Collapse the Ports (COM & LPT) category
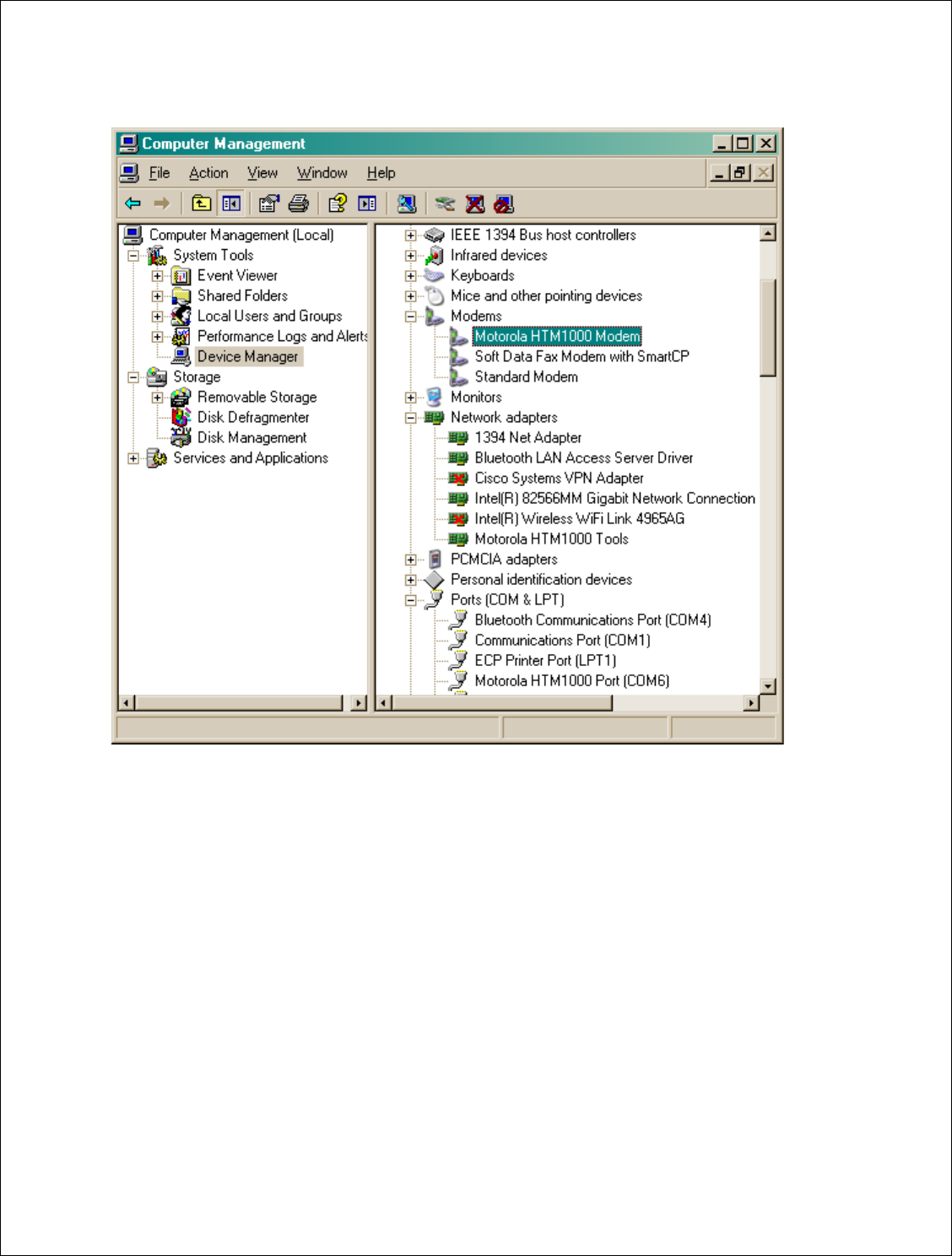The width and height of the screenshot is (952, 1256). (x=410, y=600)
